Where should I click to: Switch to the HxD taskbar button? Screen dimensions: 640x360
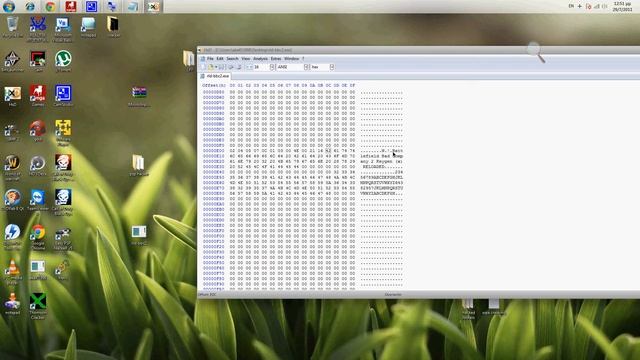[x=153, y=7]
